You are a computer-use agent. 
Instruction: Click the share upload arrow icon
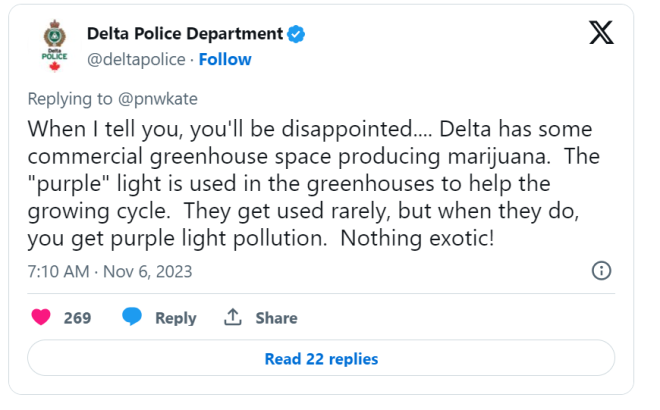pos(233,317)
